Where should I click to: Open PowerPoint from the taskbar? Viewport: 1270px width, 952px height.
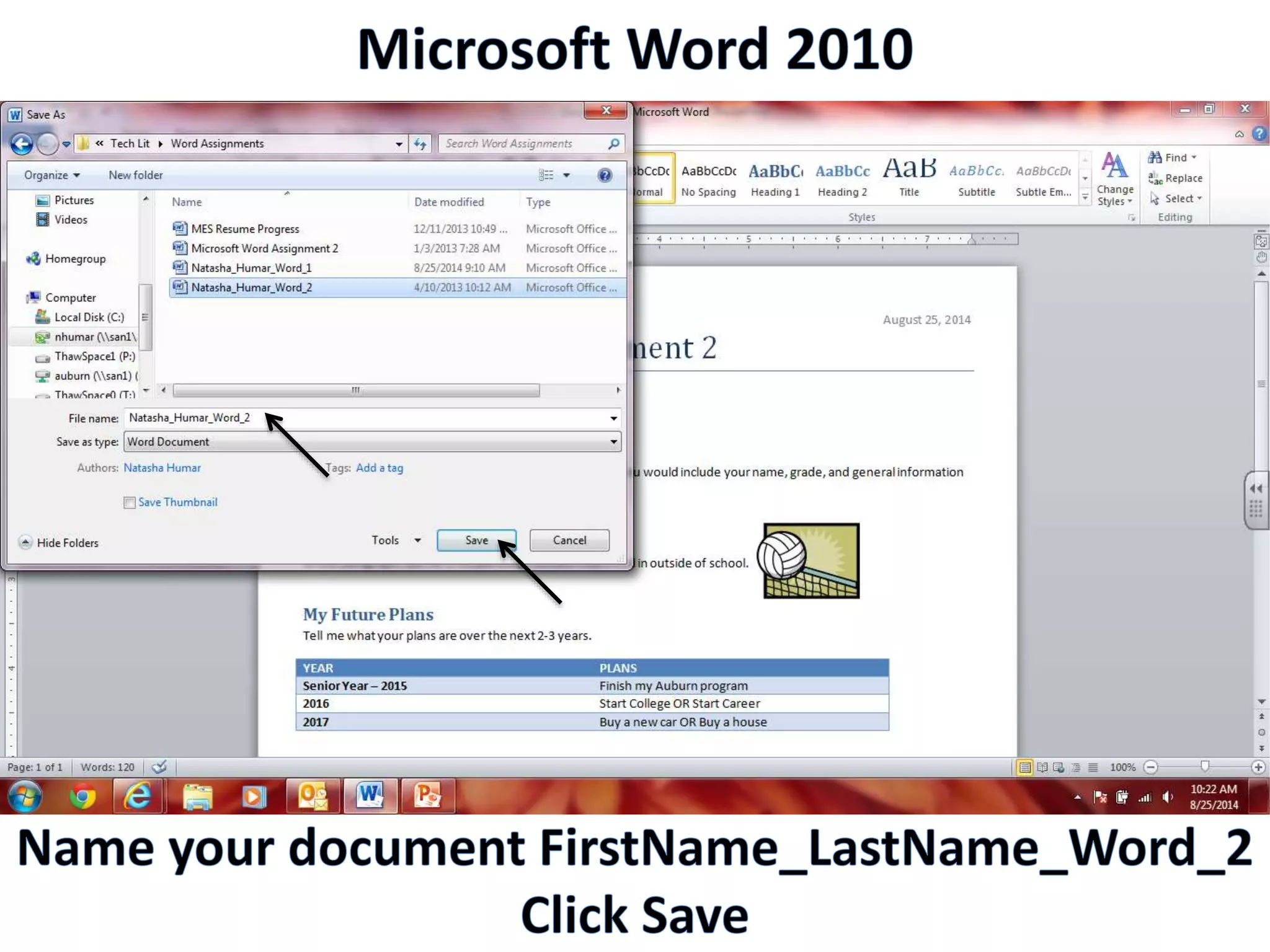[427, 796]
